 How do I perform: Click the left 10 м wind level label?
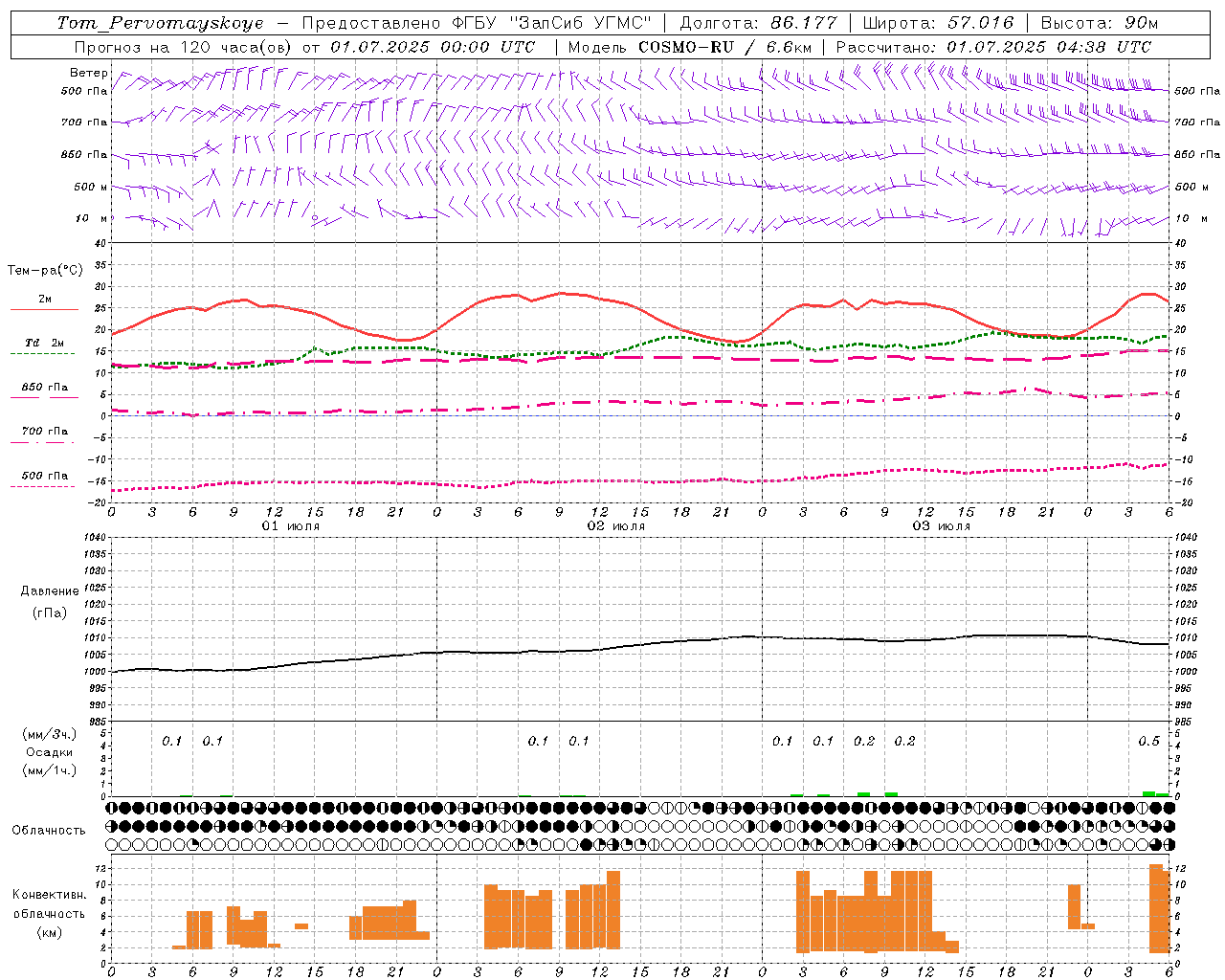(x=92, y=218)
